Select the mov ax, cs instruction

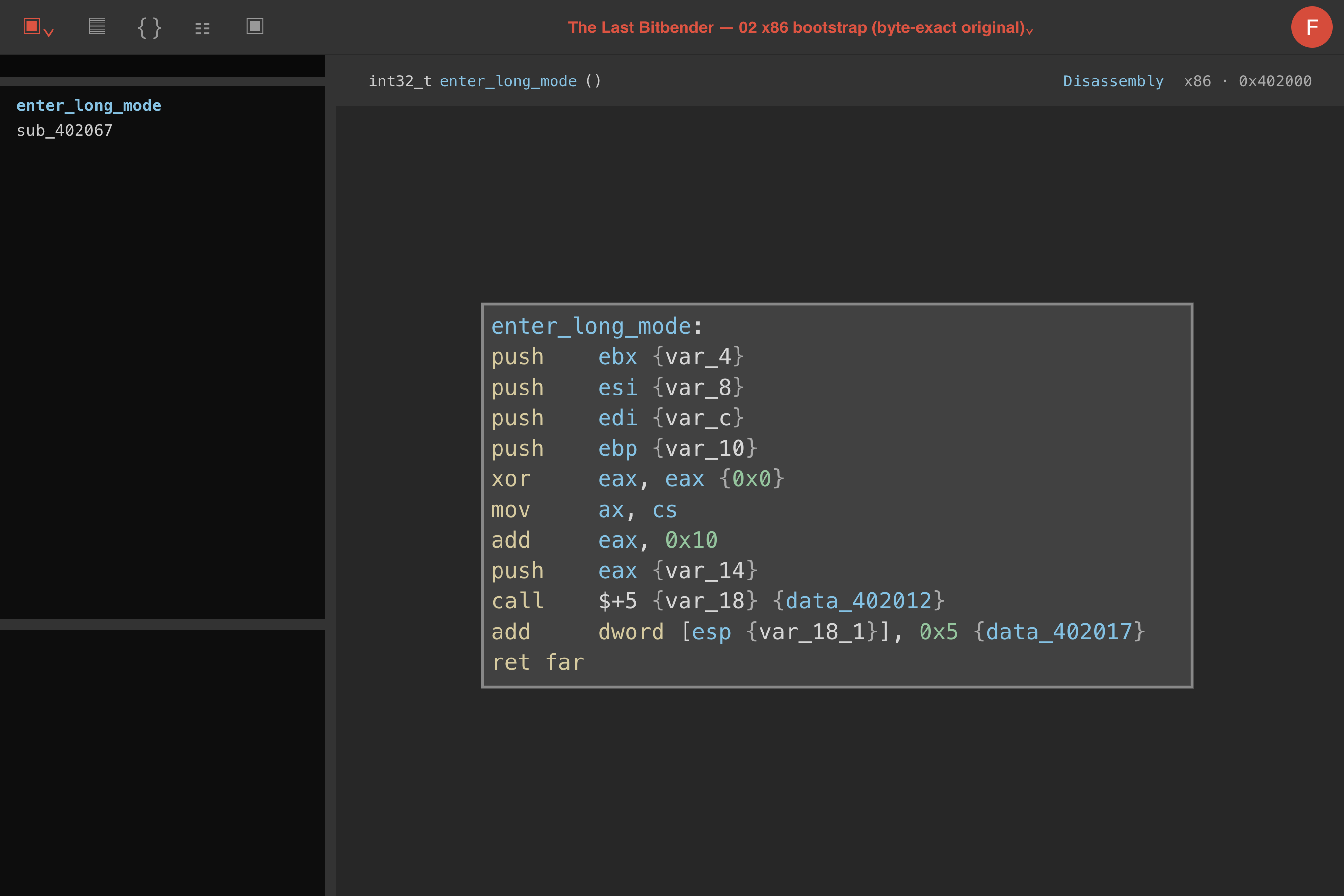point(584,510)
